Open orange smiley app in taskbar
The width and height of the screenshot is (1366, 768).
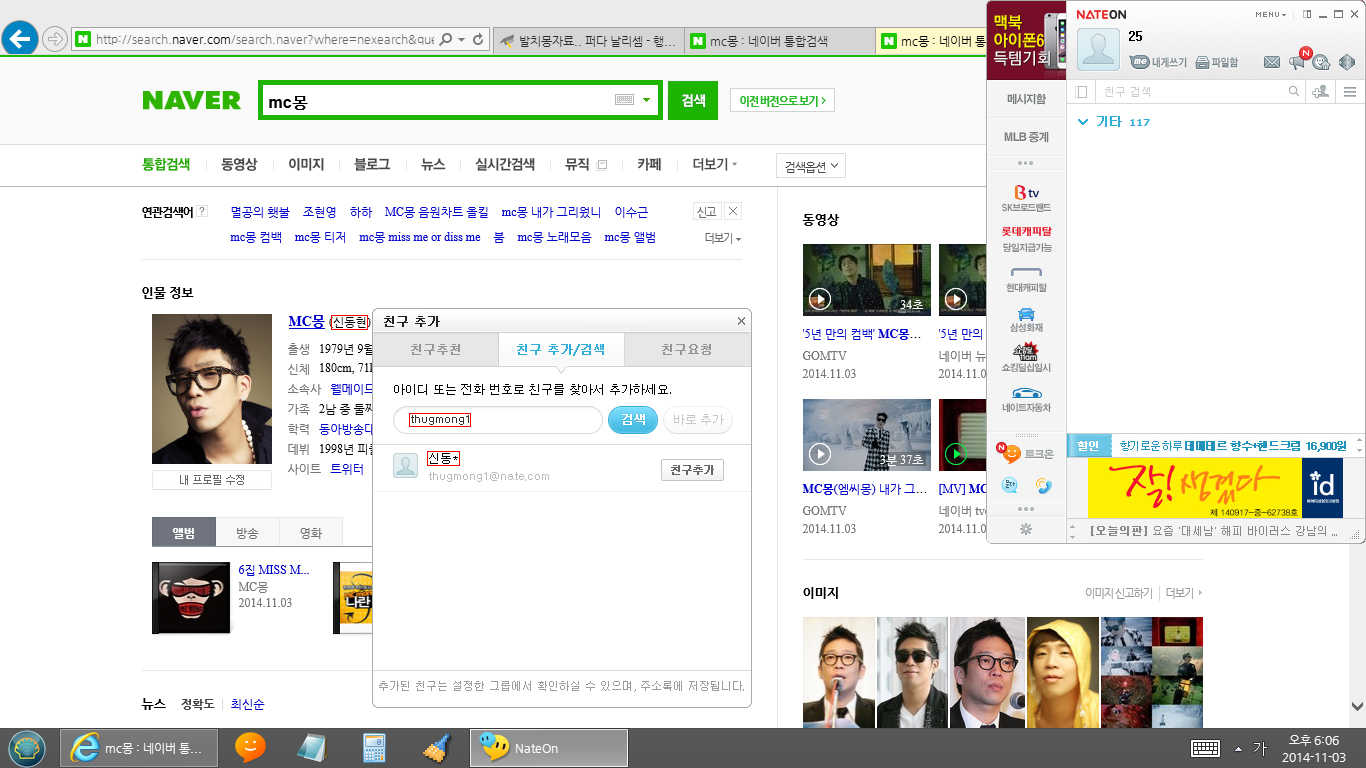pos(250,747)
